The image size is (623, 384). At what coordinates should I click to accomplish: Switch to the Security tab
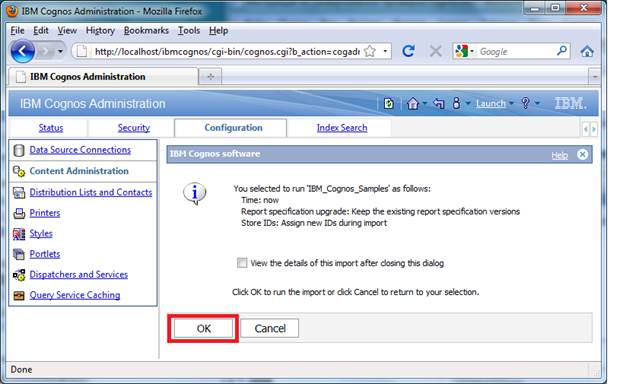134,128
